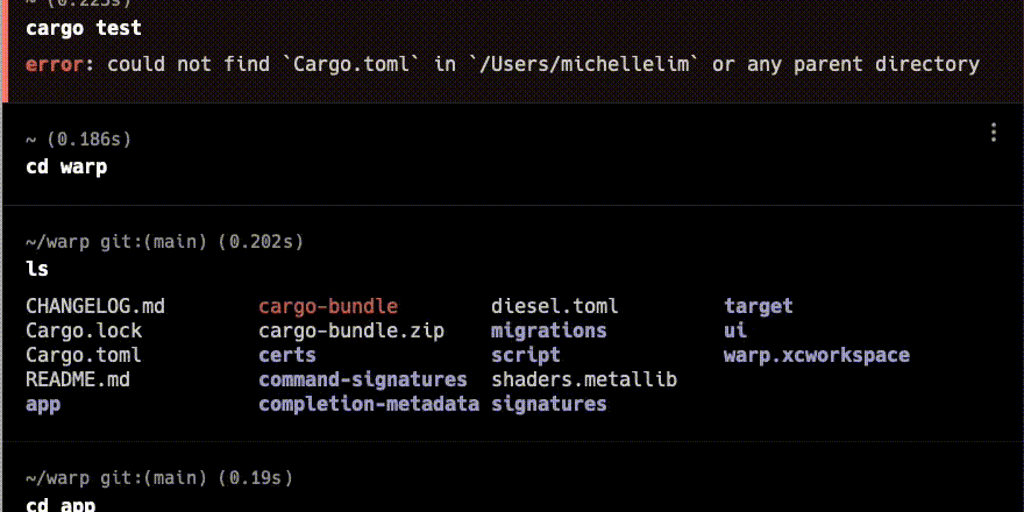
Task: Select cargo-bundle.zip in the listing
Action: [x=351, y=330]
